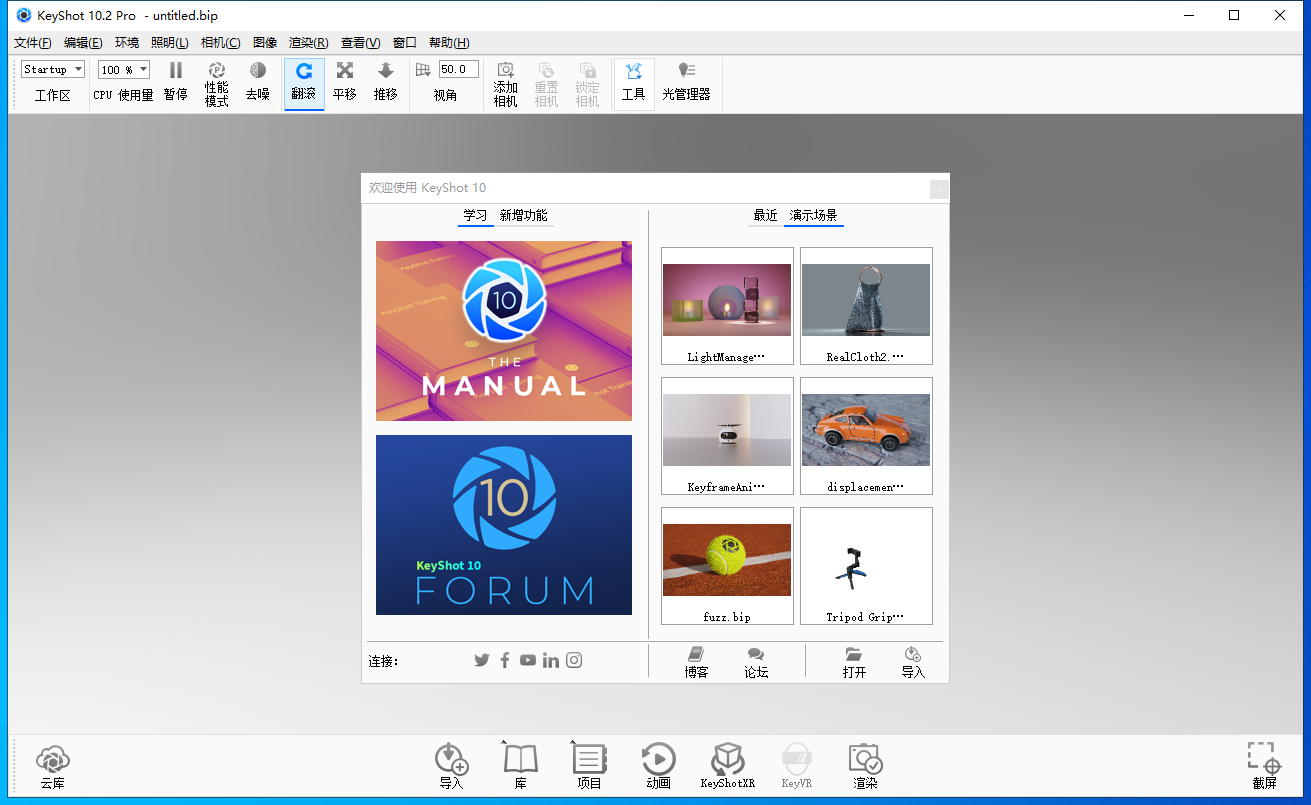The image size is (1311, 805).
Task: Open the 渲染(R) menu
Action: [309, 43]
